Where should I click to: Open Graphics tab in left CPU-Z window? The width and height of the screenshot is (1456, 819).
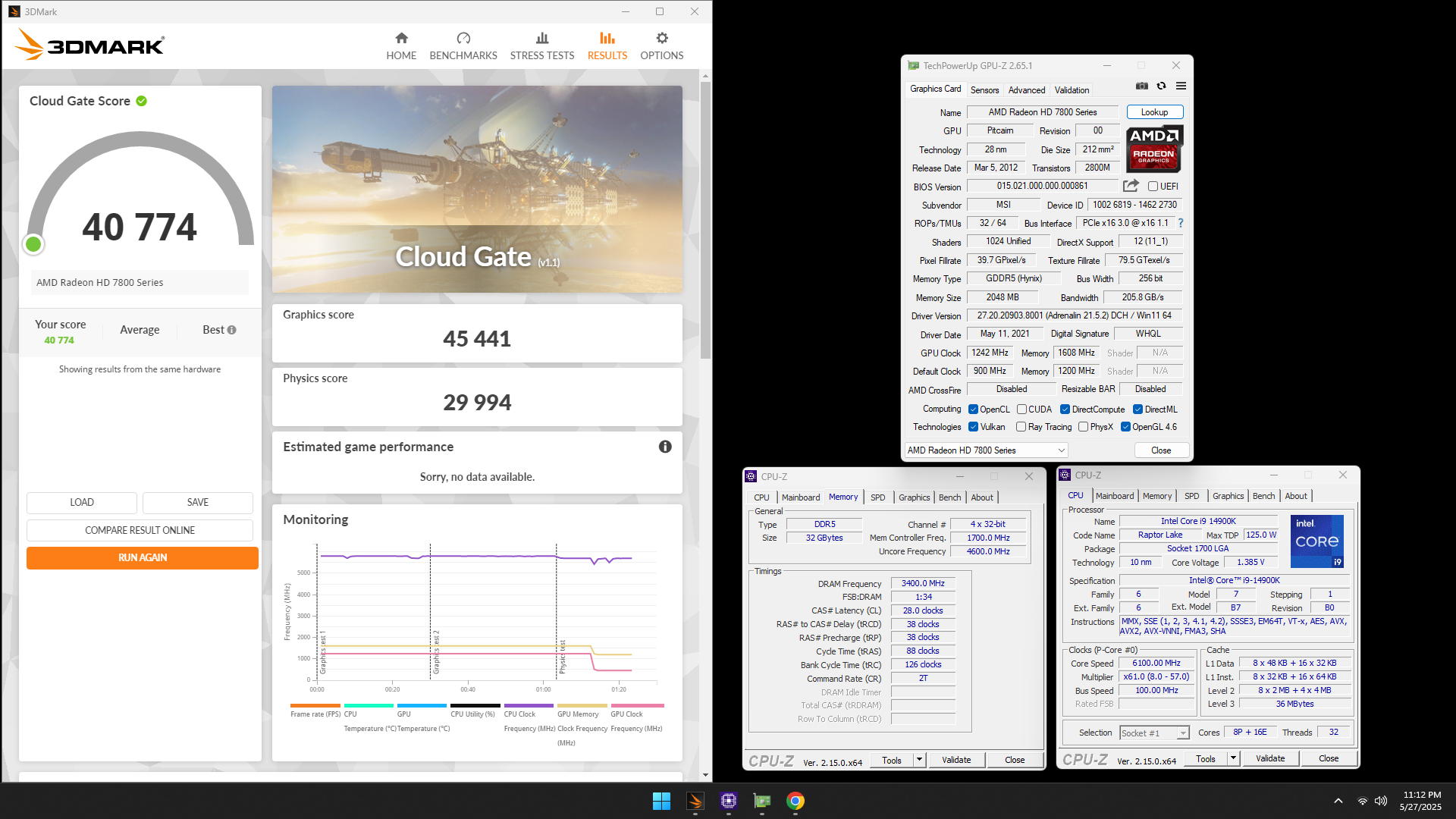[x=914, y=497]
